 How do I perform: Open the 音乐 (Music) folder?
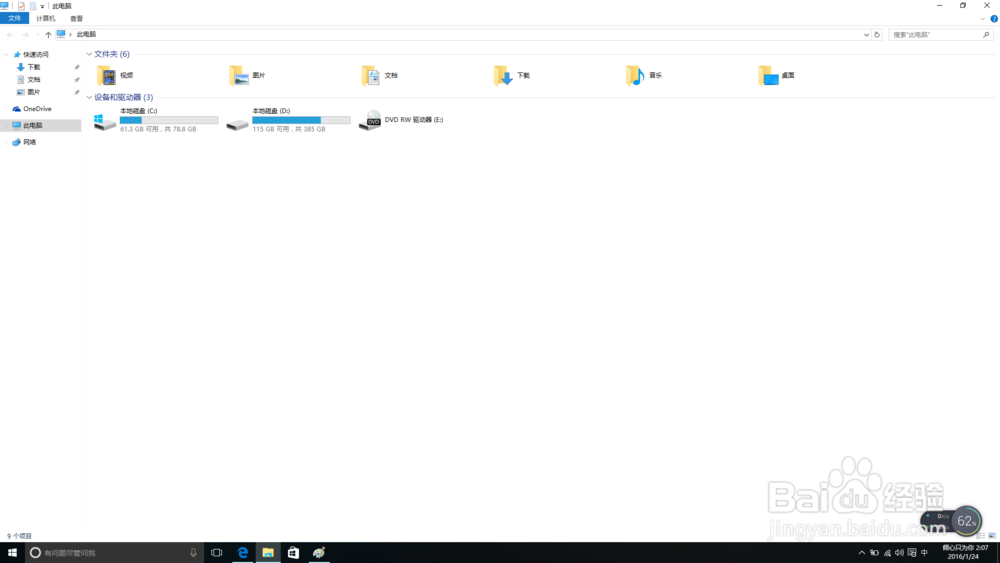tap(644, 75)
